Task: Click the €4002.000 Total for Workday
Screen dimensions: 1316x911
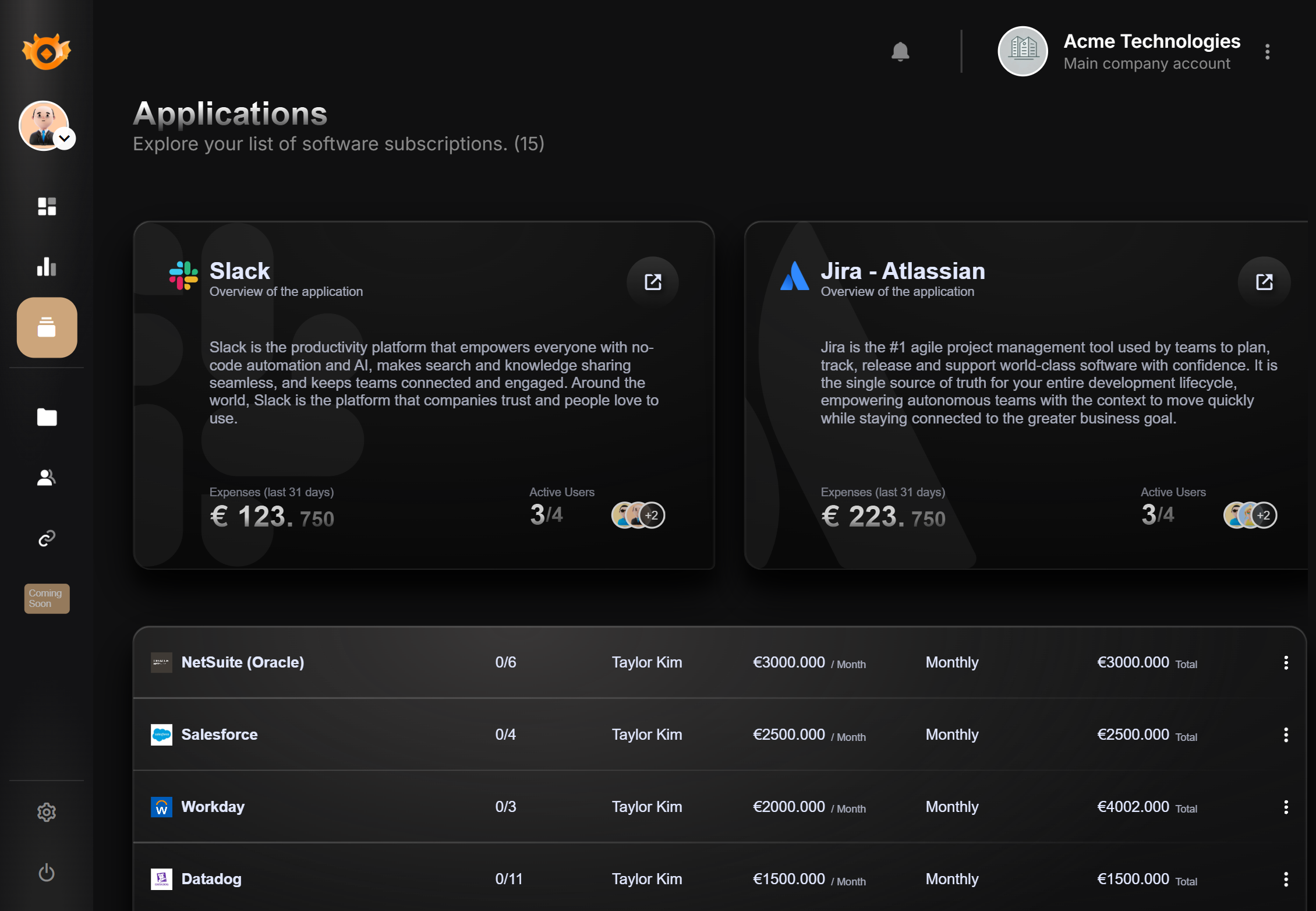Action: click(x=1147, y=807)
